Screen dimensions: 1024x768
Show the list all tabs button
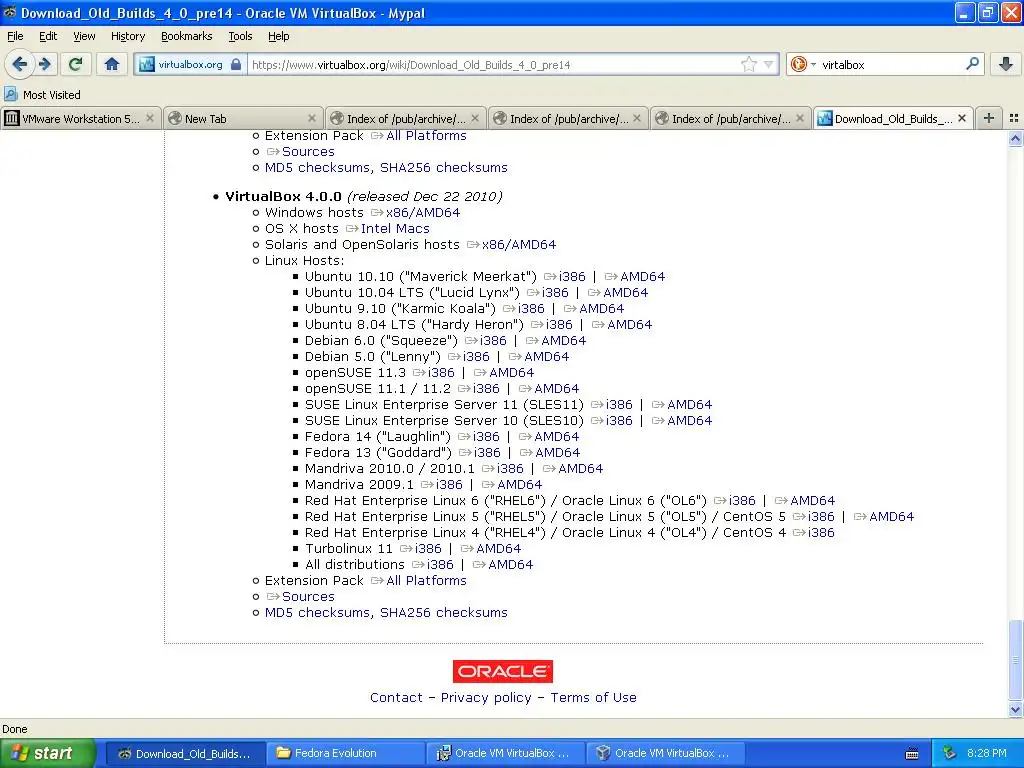[x=1014, y=118]
